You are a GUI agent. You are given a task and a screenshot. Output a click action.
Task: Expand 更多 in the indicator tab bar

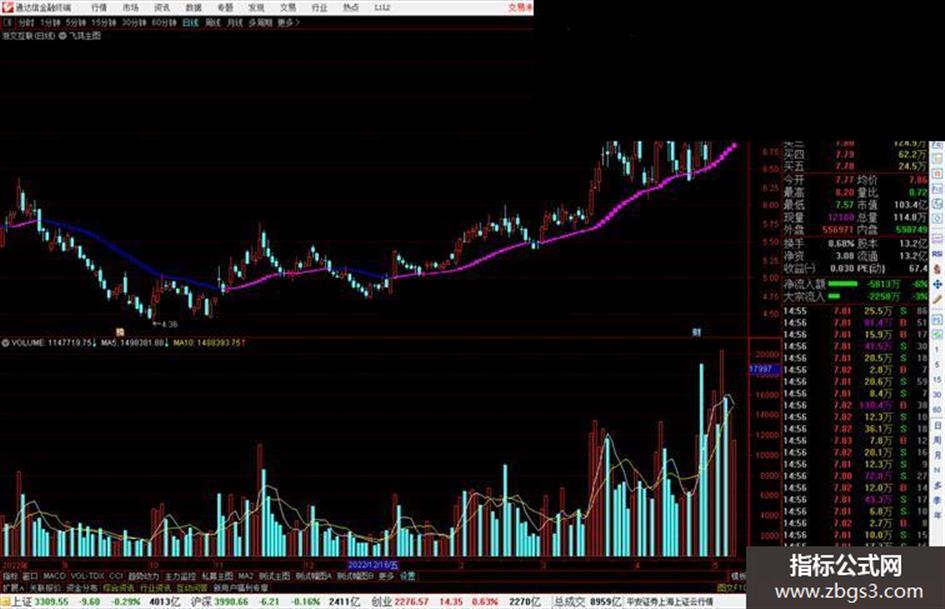coord(386,576)
